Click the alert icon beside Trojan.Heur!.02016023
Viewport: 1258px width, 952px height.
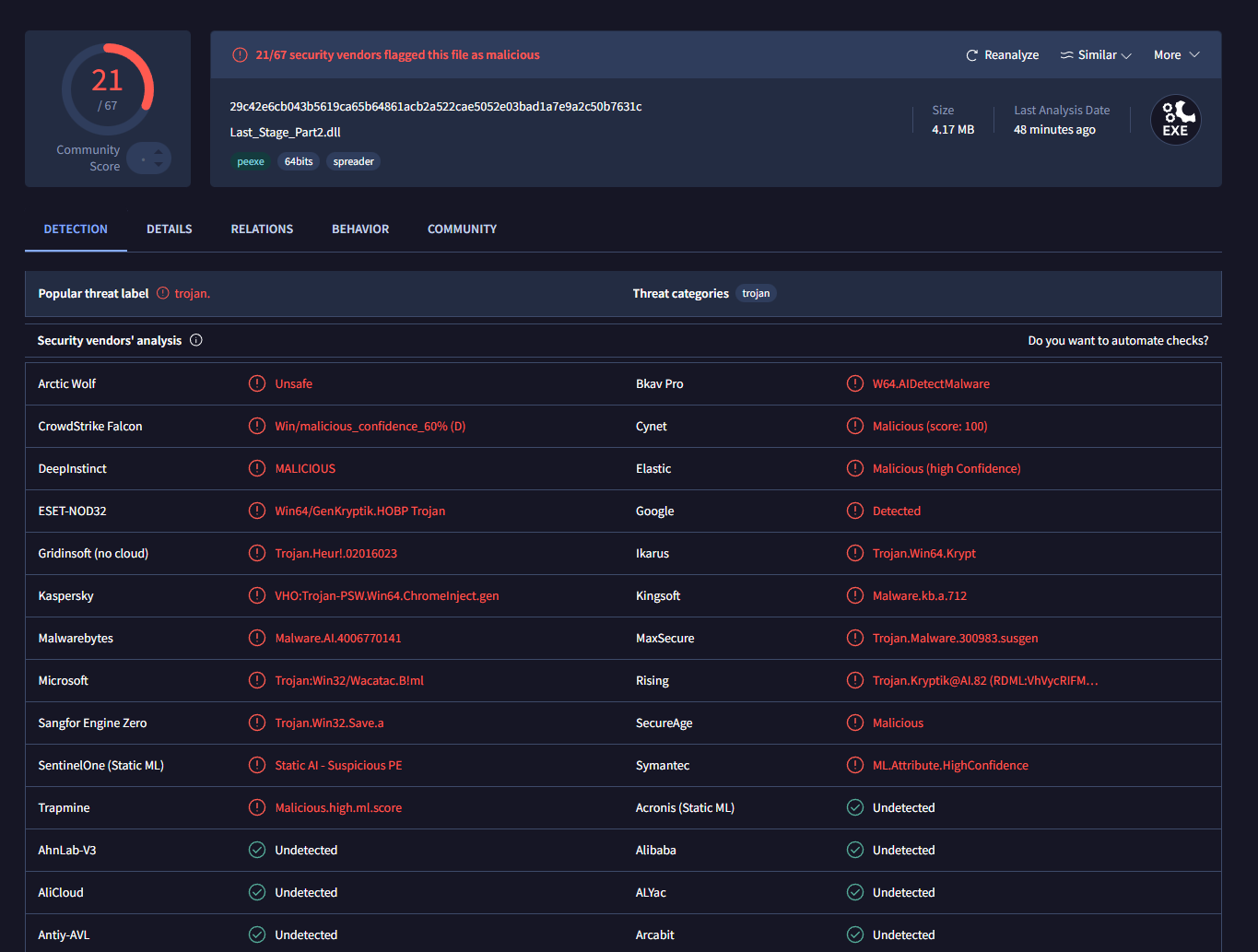257,553
